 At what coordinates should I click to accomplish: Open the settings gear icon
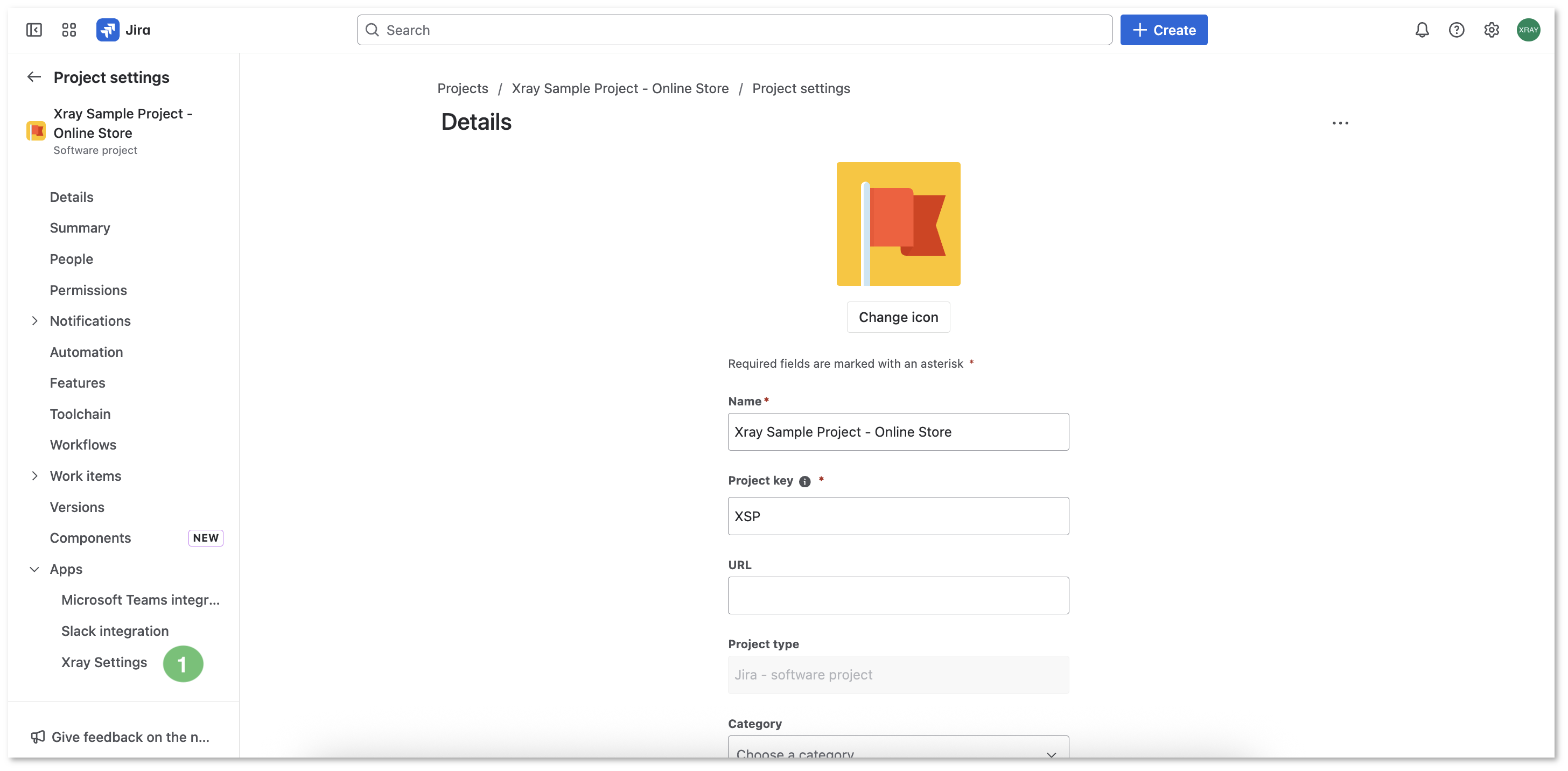[1490, 30]
